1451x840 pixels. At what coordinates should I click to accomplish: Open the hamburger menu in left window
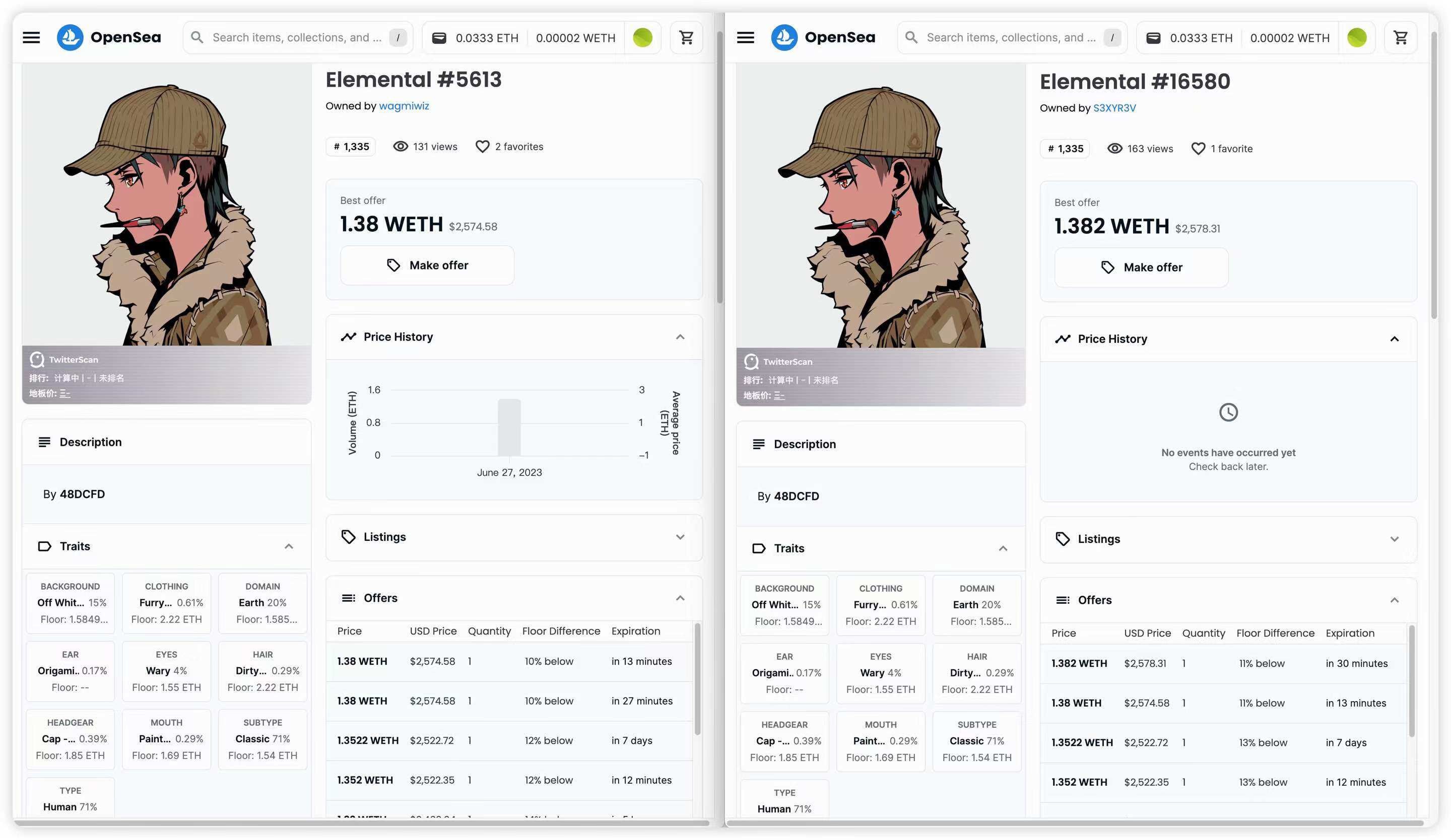(31, 38)
